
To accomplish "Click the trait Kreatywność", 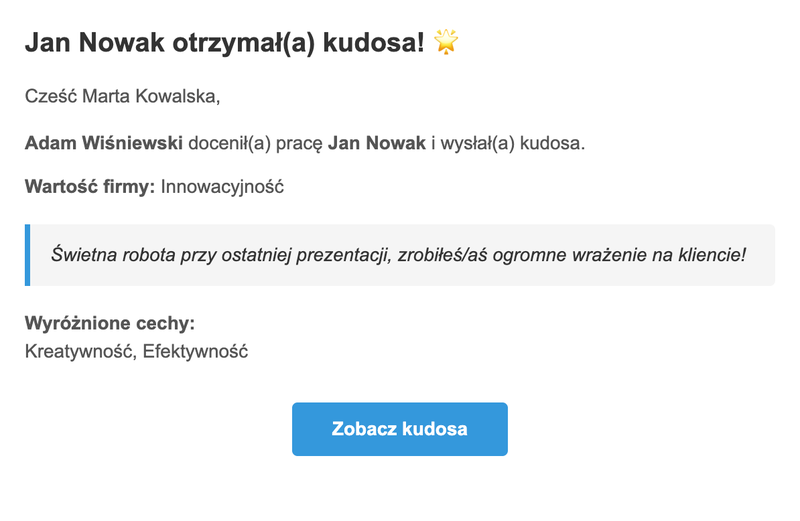I will (x=81, y=352).
